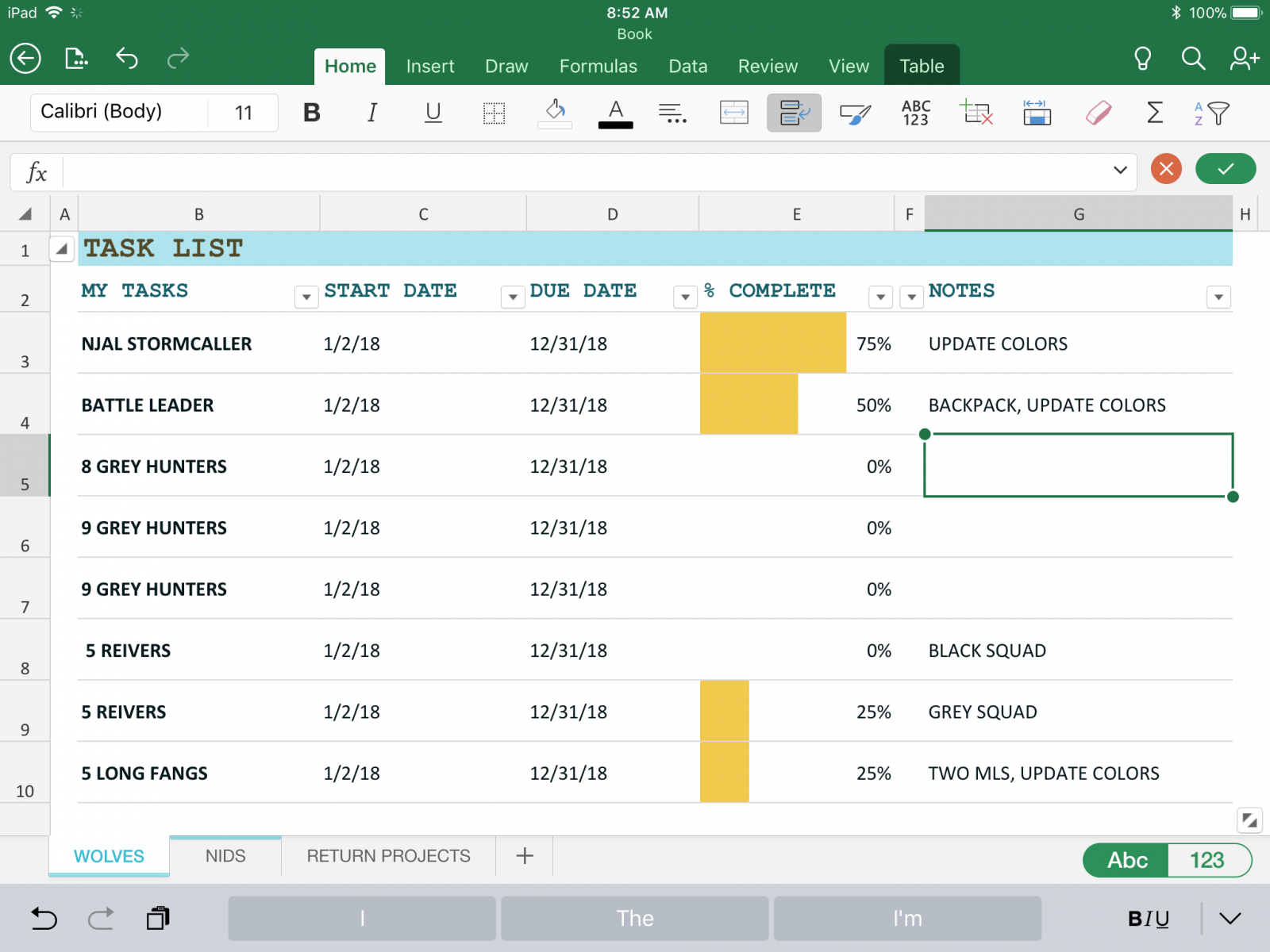Tap the font size 11 field

click(243, 113)
